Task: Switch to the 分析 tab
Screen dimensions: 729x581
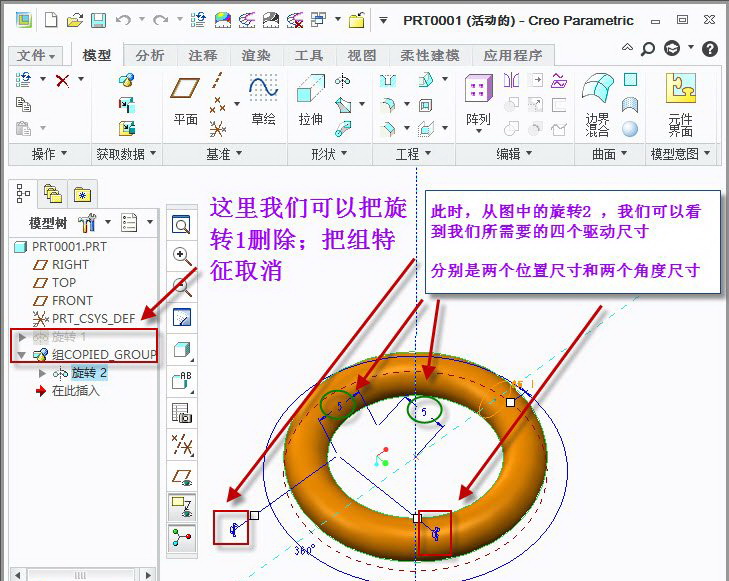Action: [150, 56]
